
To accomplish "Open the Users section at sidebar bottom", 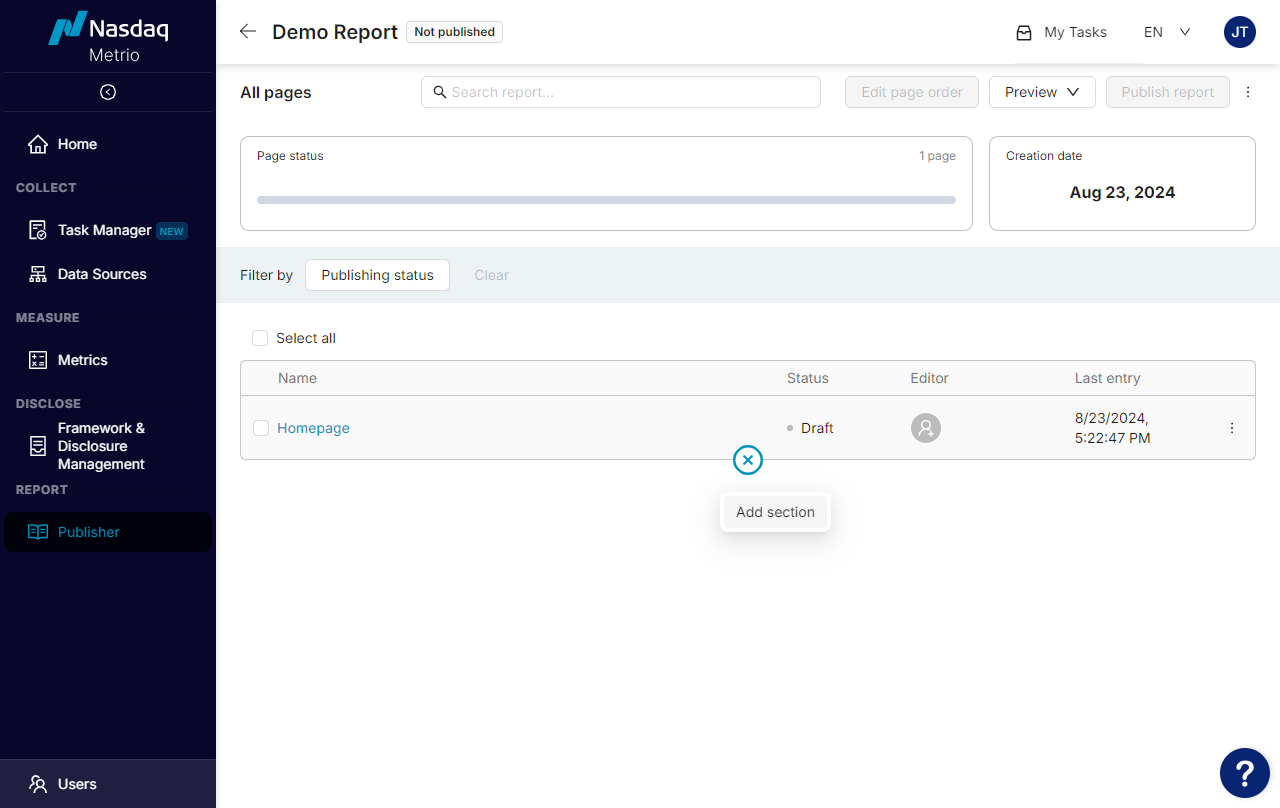I will 108,784.
